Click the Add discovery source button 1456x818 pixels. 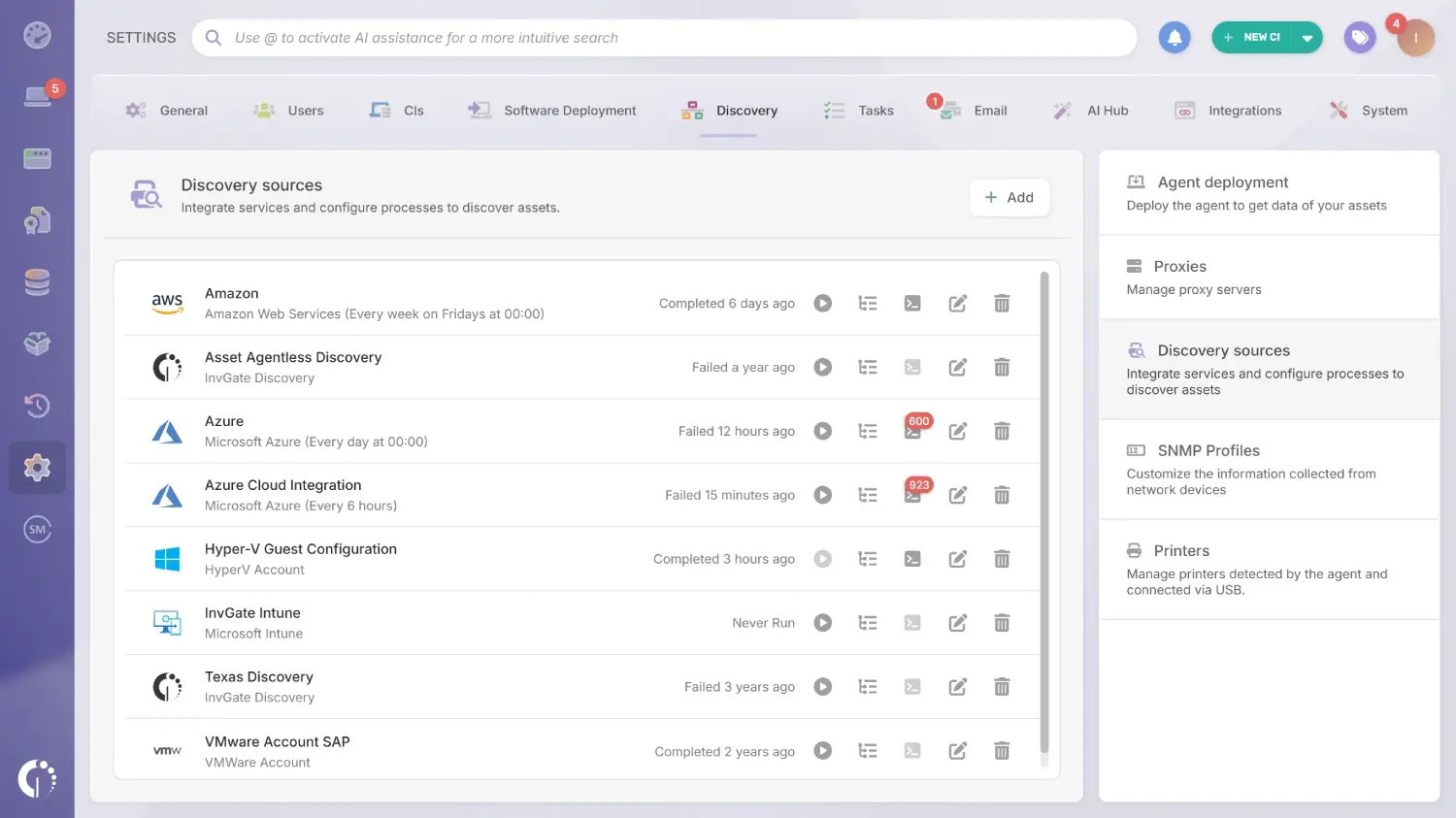1009,198
